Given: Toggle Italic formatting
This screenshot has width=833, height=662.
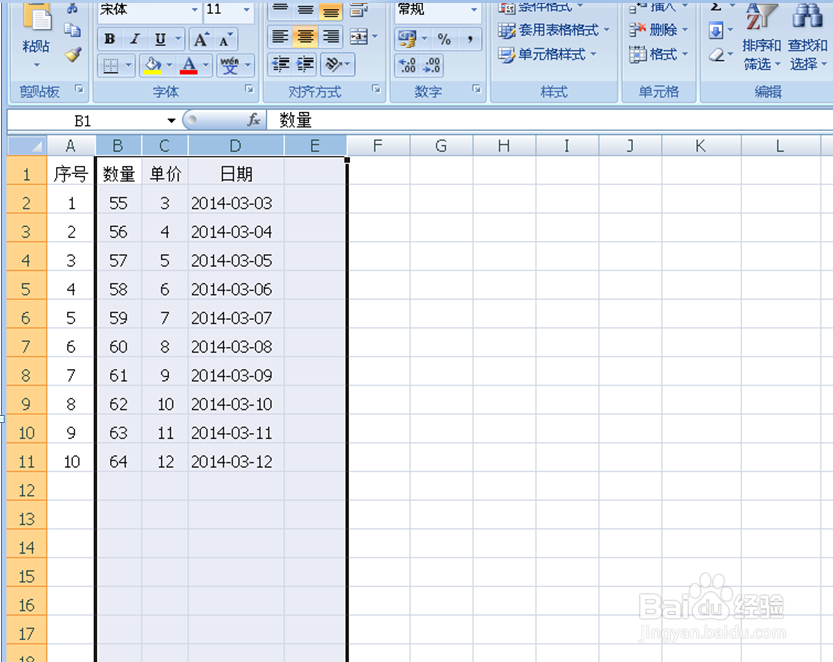Looking at the screenshot, I should pos(135,39).
